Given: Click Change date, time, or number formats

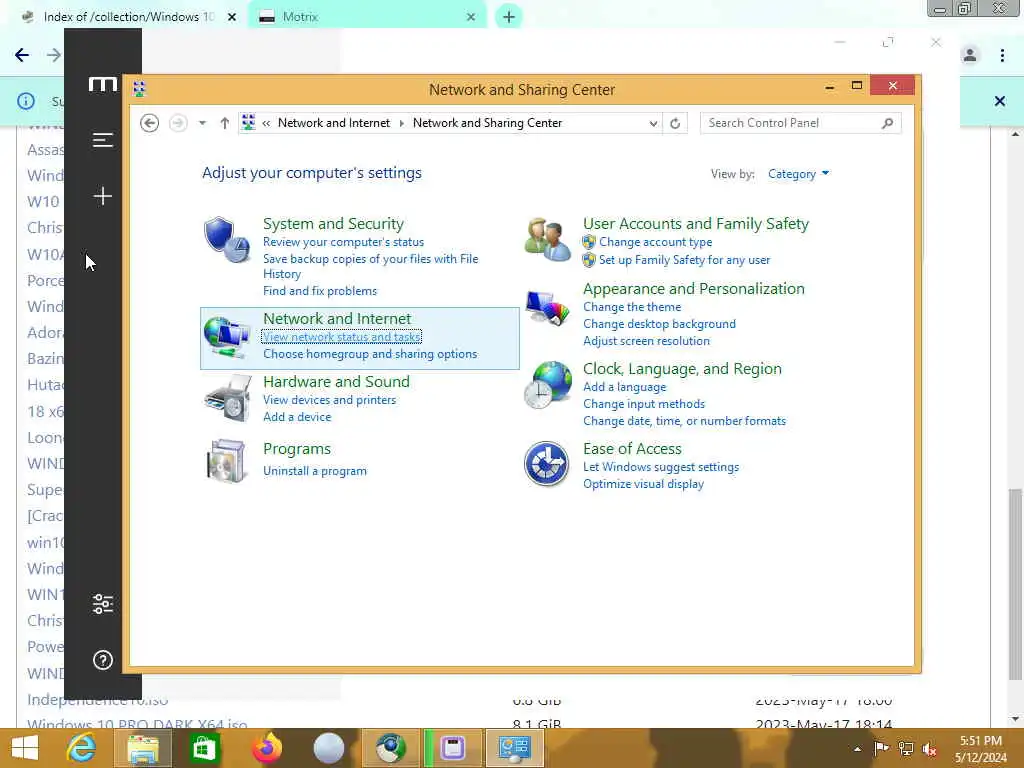Looking at the screenshot, I should coord(684,421).
